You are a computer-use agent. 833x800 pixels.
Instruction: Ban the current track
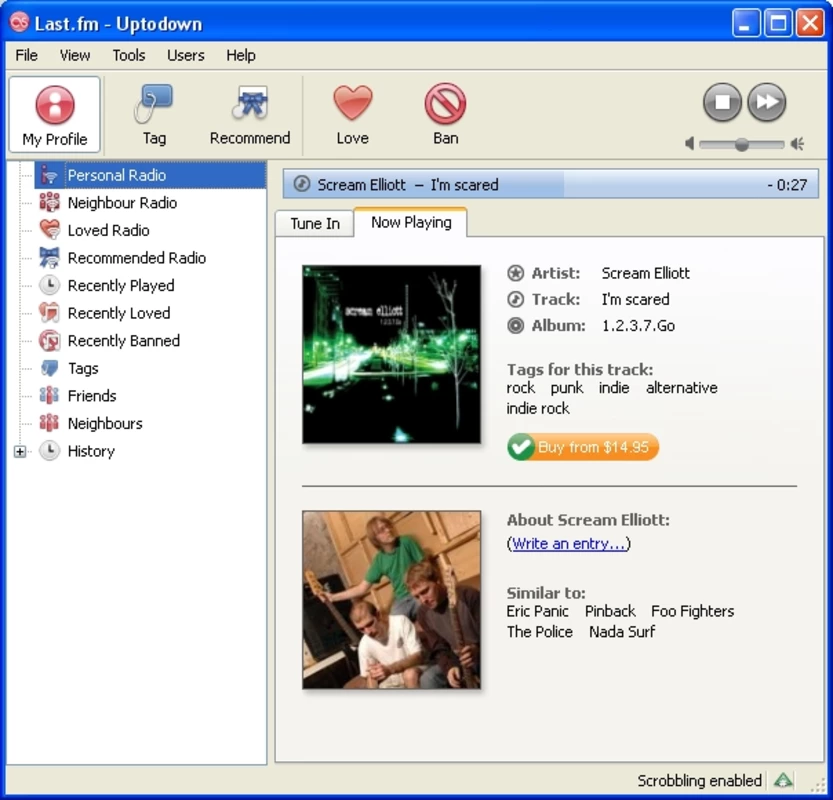445,114
